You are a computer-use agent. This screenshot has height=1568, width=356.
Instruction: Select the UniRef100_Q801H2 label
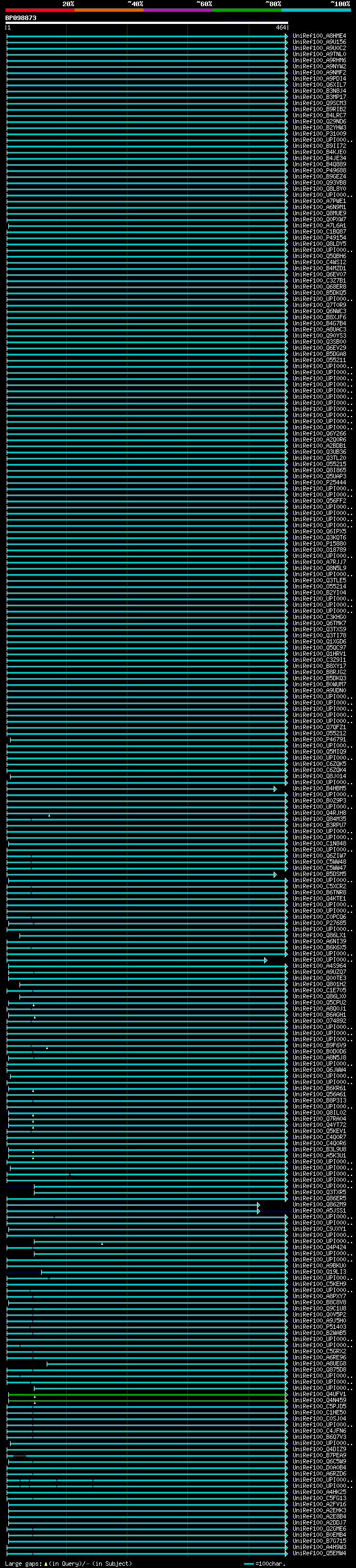319,985
